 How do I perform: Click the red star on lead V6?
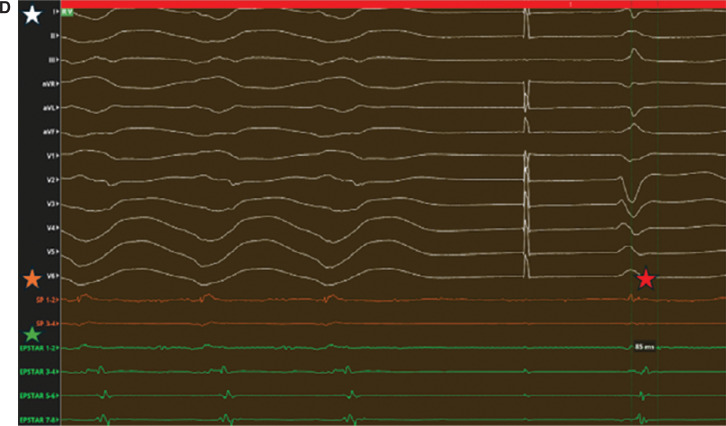click(x=646, y=279)
